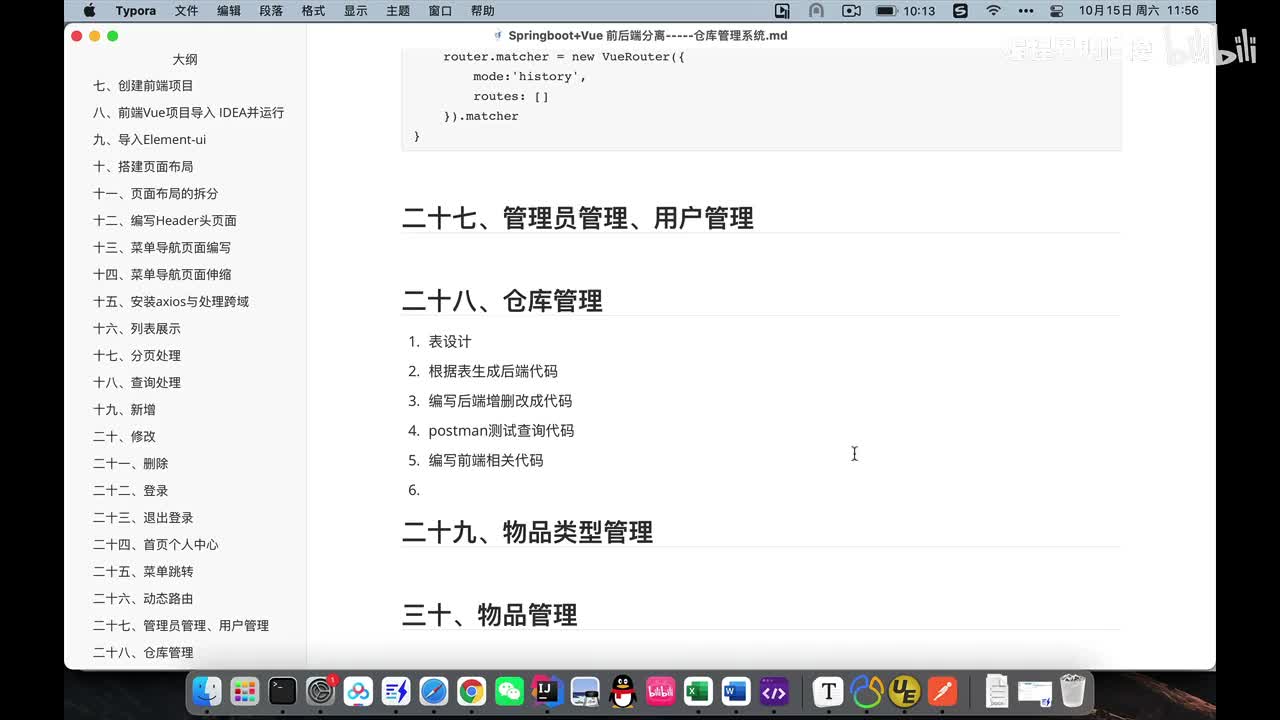Open the Typora application menu
Viewport: 1280px width, 720px height.
[135, 11]
